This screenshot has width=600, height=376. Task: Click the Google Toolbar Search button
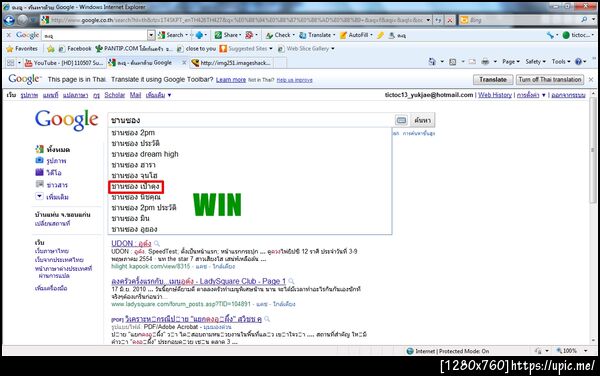coord(171,35)
